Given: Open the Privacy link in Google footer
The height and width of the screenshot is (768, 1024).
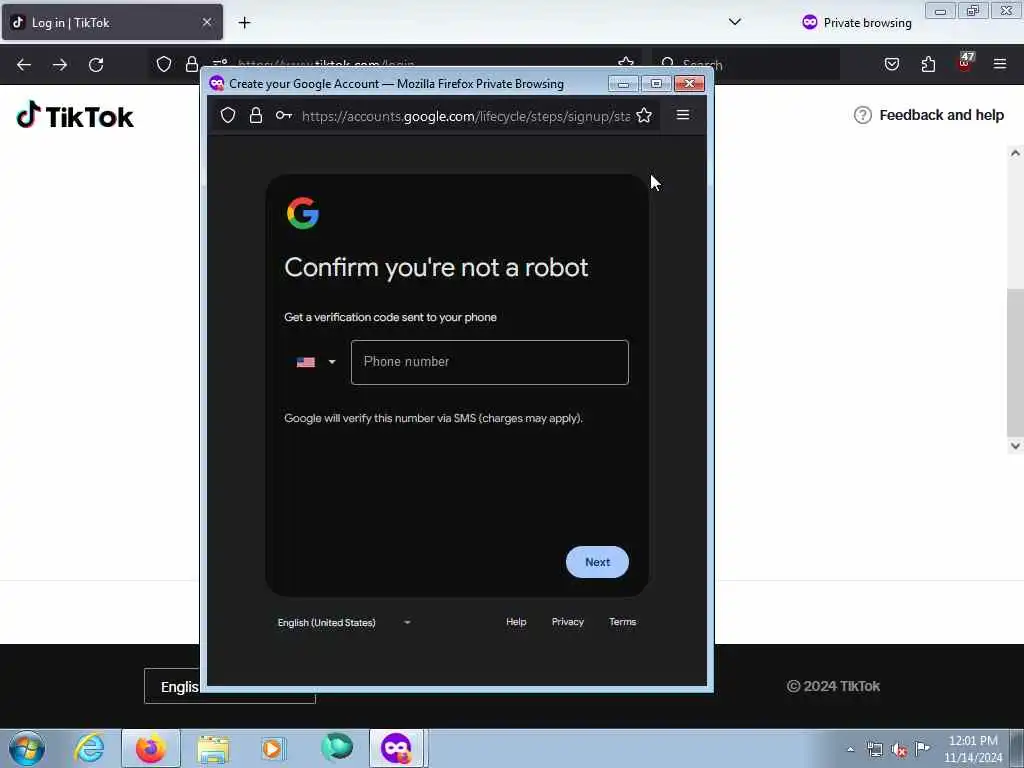Looking at the screenshot, I should 568,622.
